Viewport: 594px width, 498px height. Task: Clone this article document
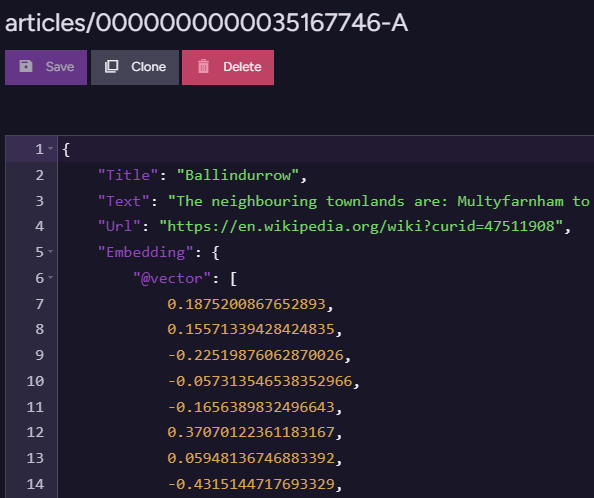[x=135, y=67]
